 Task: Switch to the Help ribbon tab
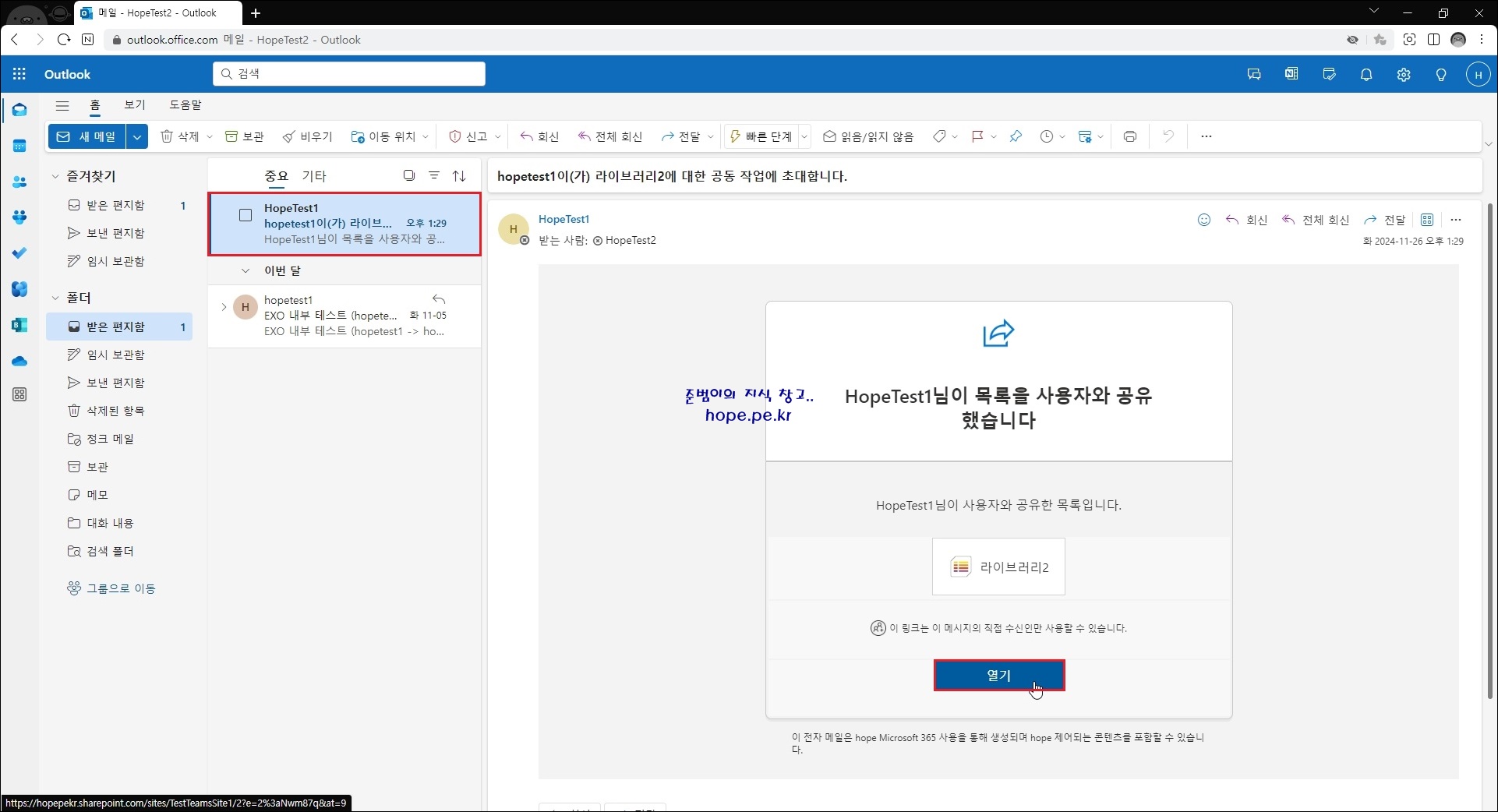click(185, 104)
